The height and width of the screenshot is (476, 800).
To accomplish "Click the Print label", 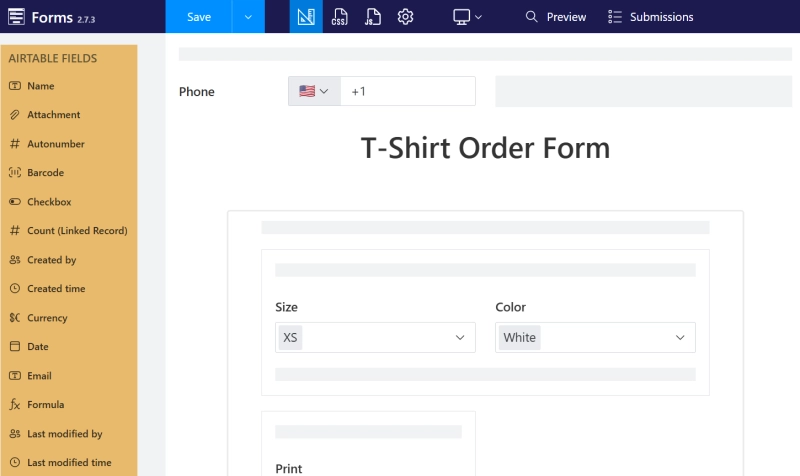I will pyautogui.click(x=289, y=469).
